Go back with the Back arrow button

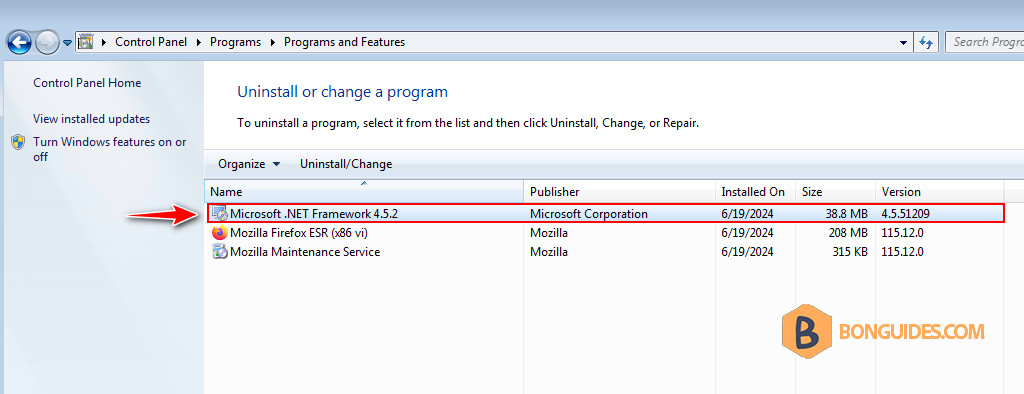[19, 42]
